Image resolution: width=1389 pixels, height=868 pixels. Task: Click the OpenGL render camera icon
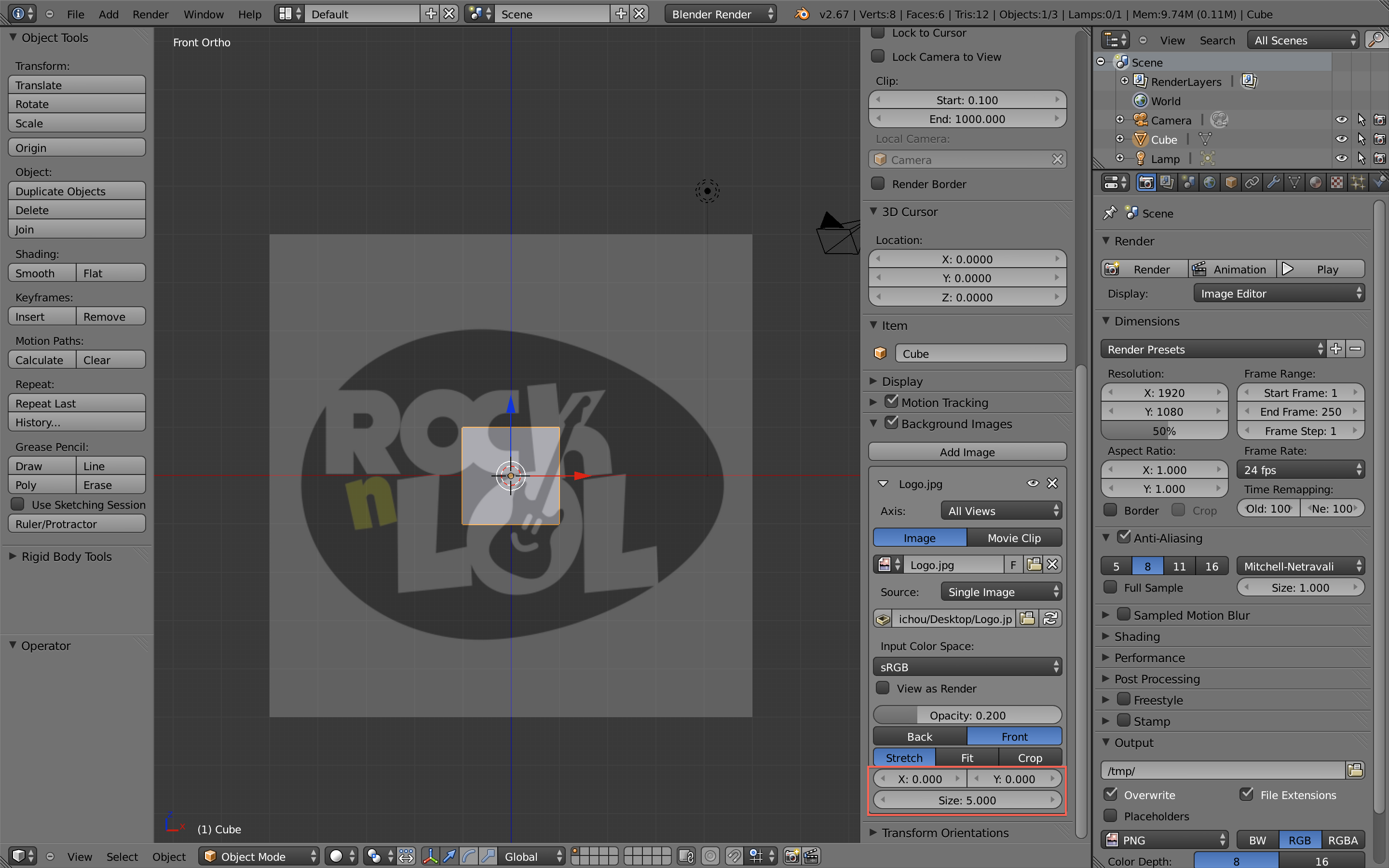[x=791, y=856]
